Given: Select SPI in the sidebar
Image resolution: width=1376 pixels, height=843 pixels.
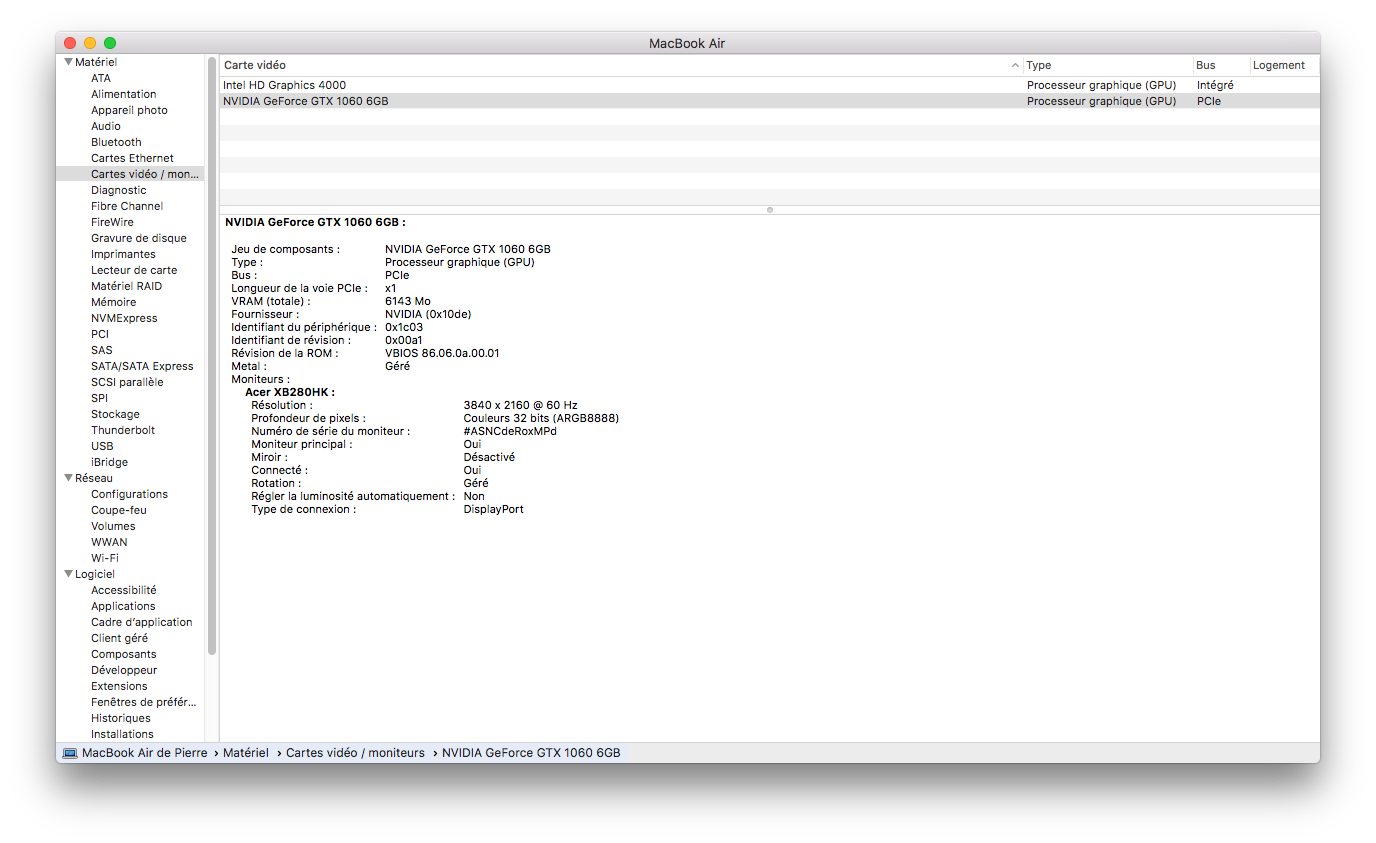Looking at the screenshot, I should pyautogui.click(x=99, y=398).
